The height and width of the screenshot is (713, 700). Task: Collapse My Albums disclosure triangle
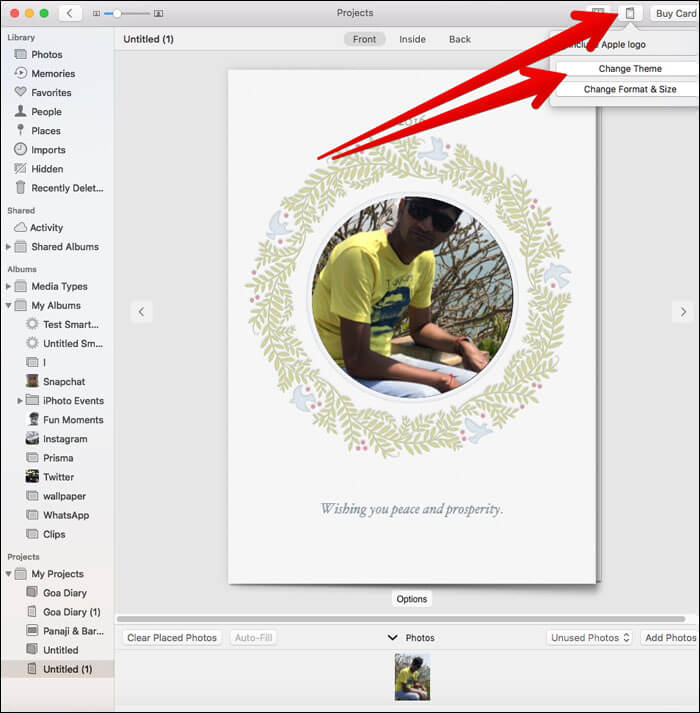pyautogui.click(x=8, y=306)
